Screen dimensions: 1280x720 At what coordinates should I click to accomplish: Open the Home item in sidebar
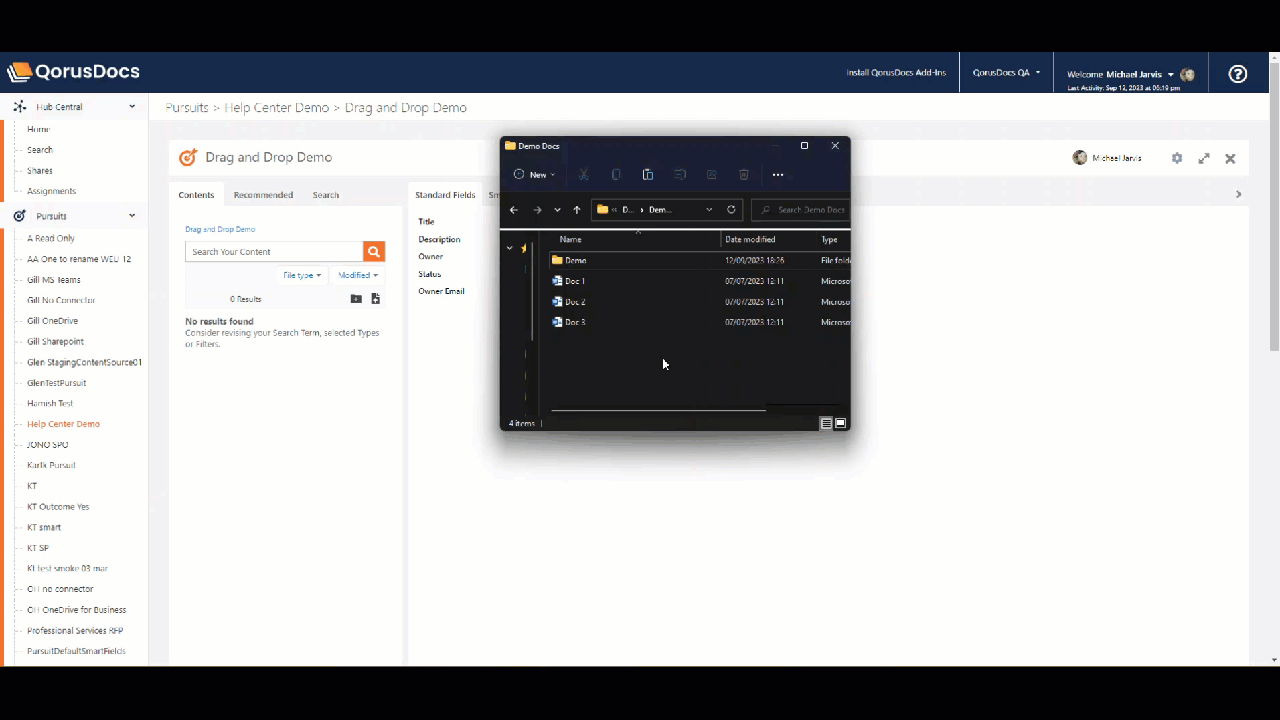38,129
